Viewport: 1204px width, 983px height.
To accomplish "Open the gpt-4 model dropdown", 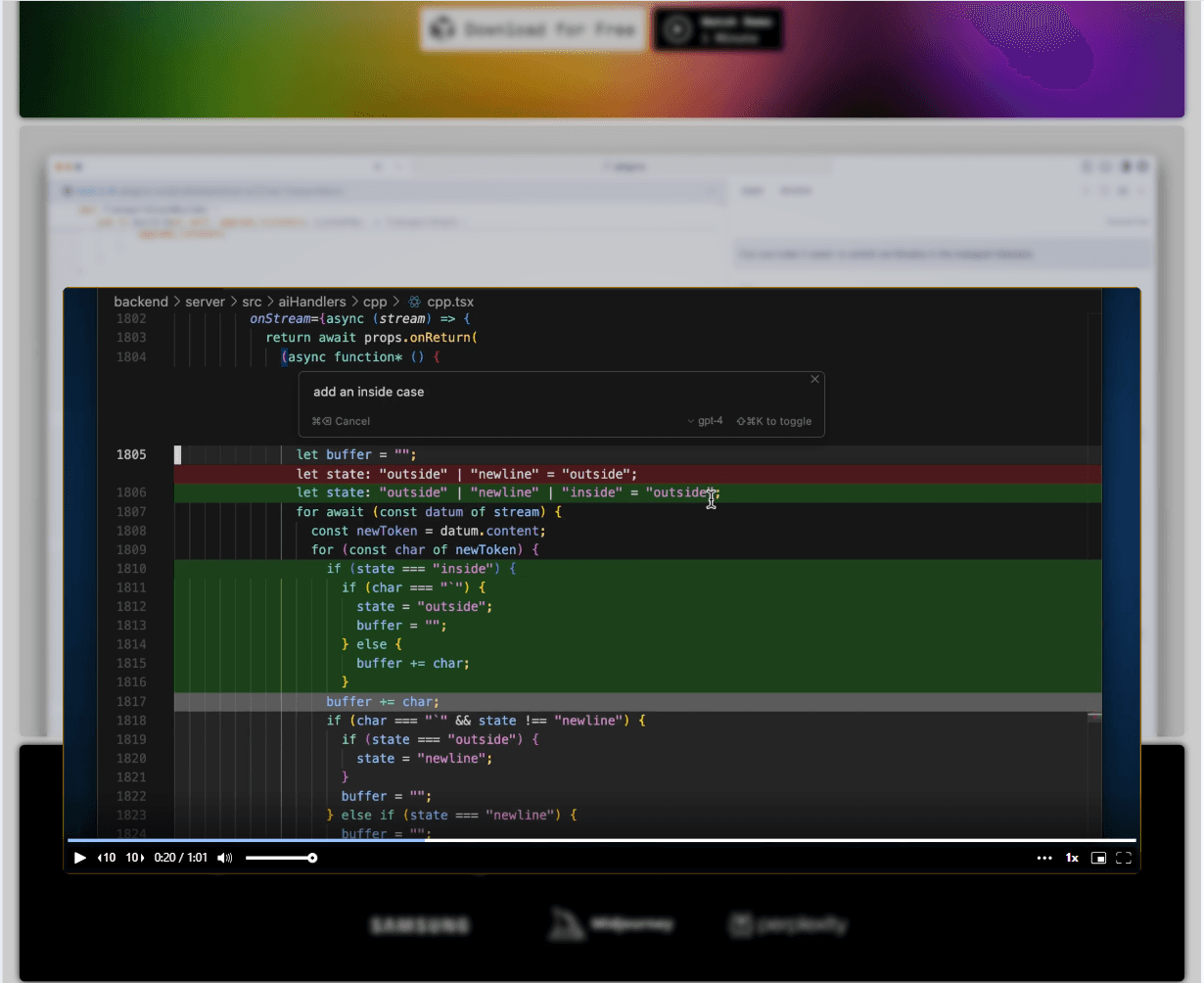I will pyautogui.click(x=701, y=421).
